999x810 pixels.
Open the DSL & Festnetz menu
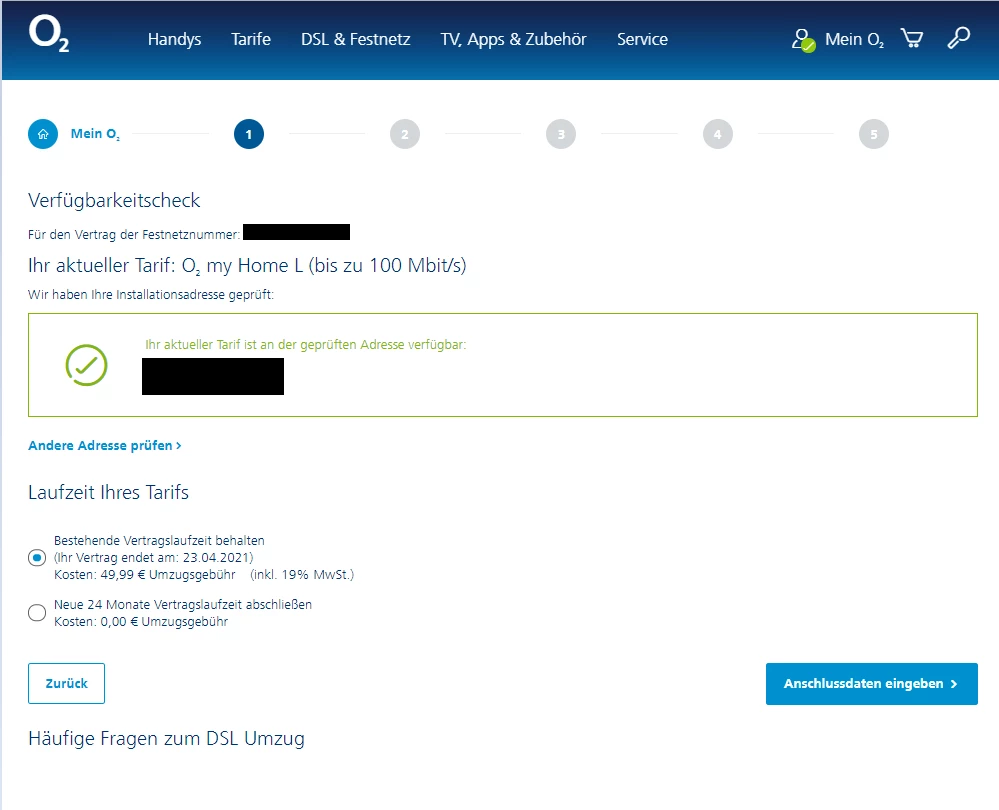(x=356, y=40)
